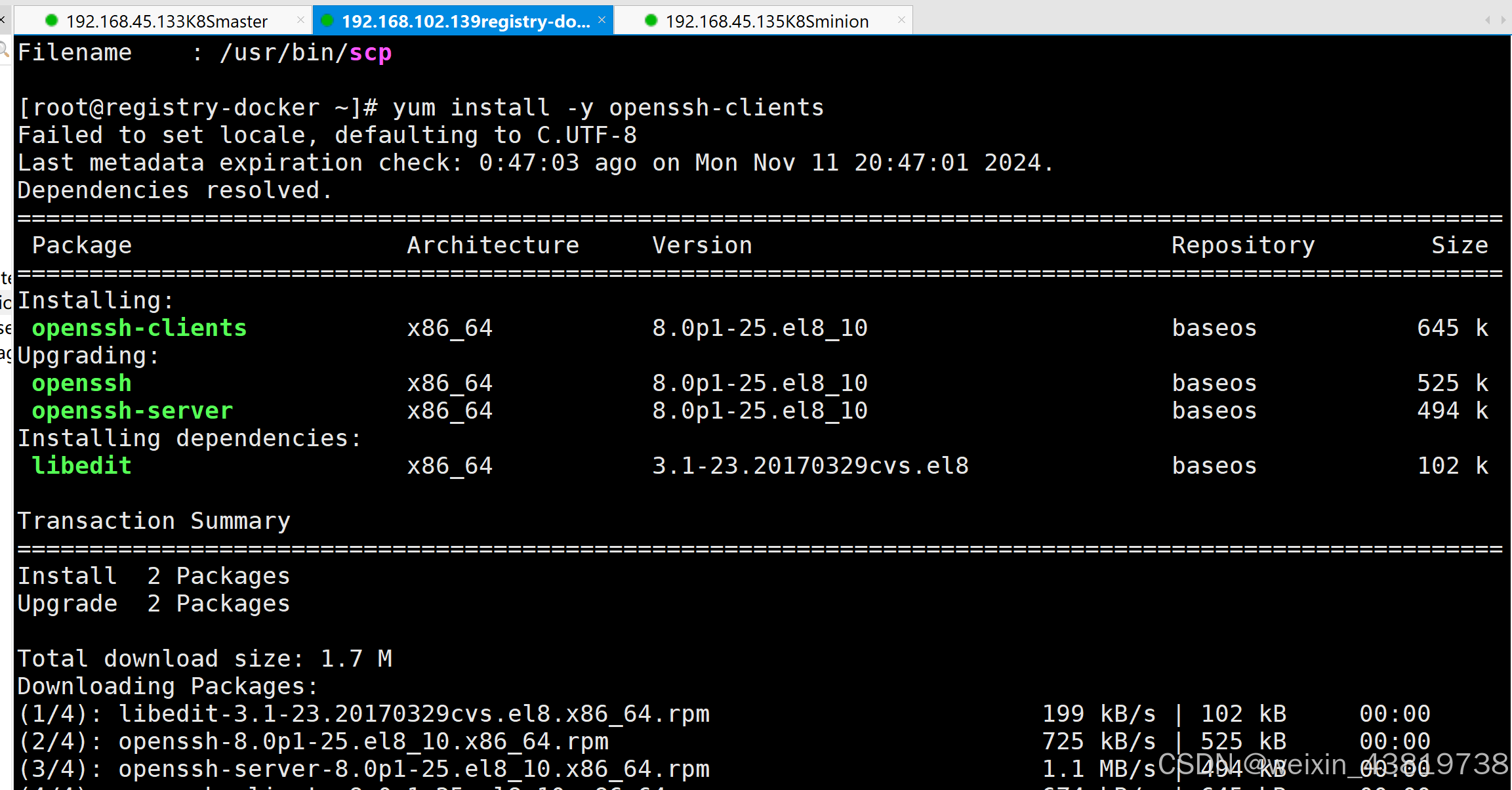Click 'Upgrading:' section label
Image resolution: width=1512 pixels, height=790 pixels.
pos(89,356)
